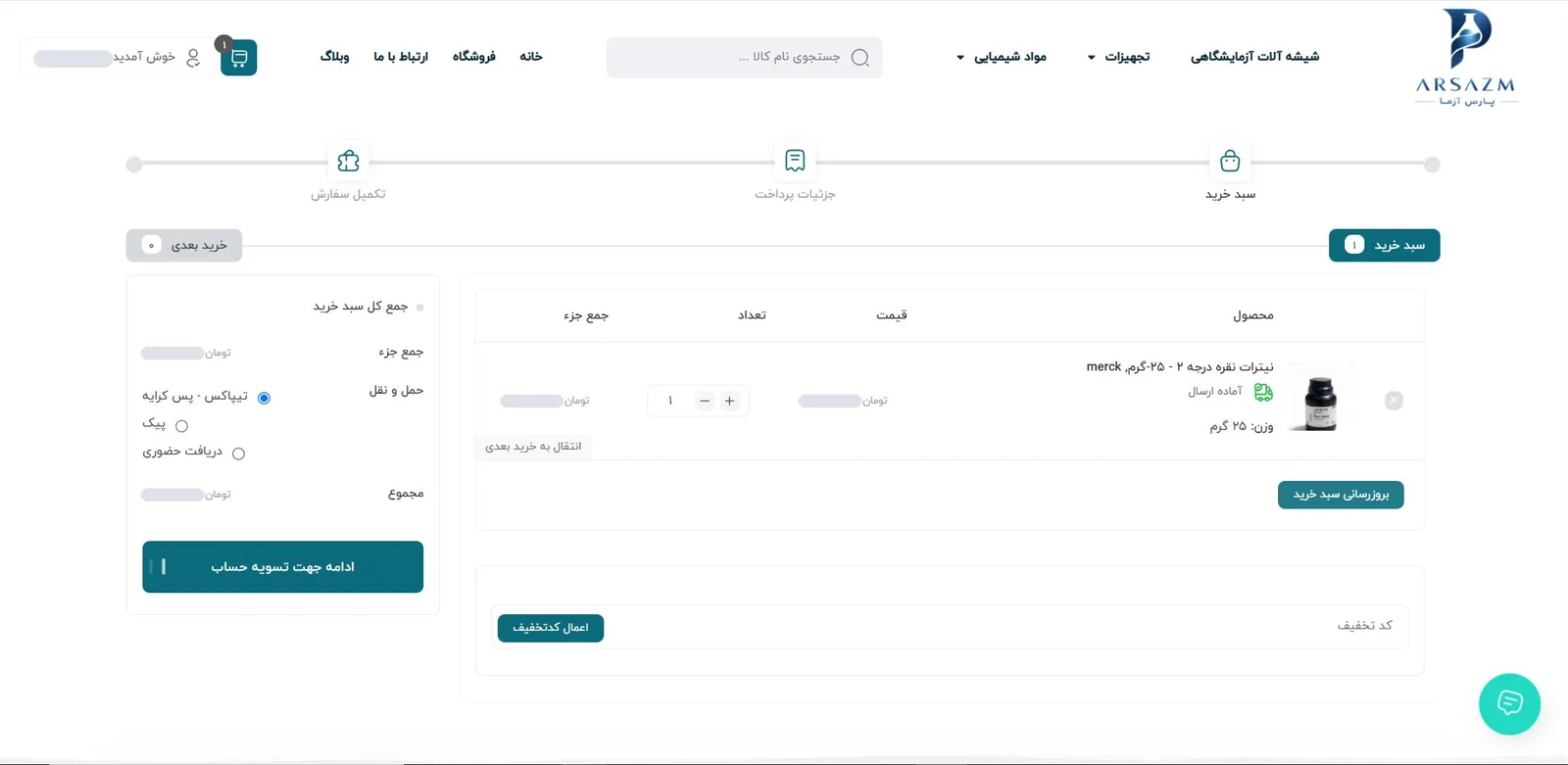The width and height of the screenshot is (1568, 765).
Task: Open ارتباط با ما contact page
Action: [x=401, y=57]
